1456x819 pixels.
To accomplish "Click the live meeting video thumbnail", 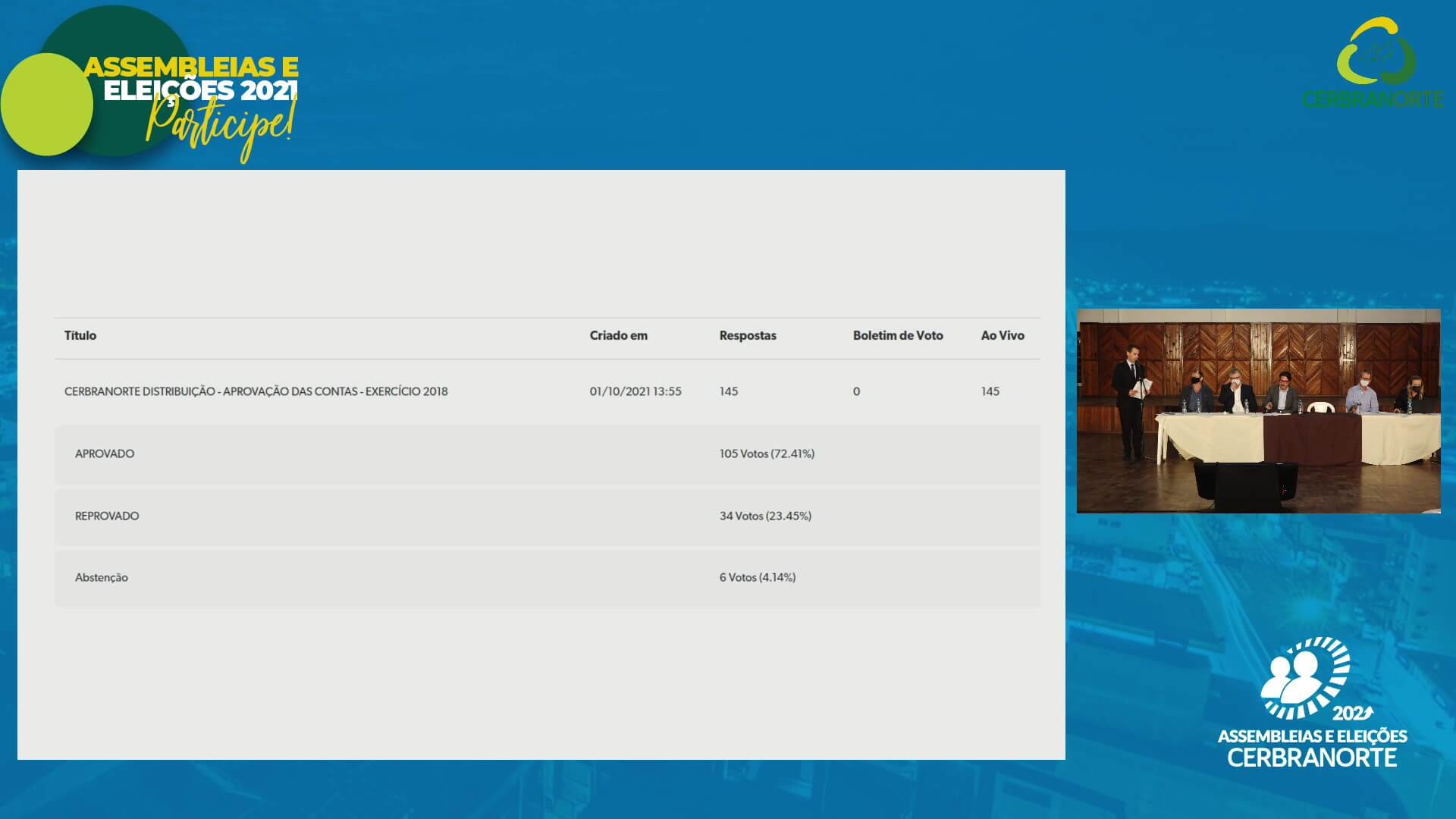I will [1258, 410].
